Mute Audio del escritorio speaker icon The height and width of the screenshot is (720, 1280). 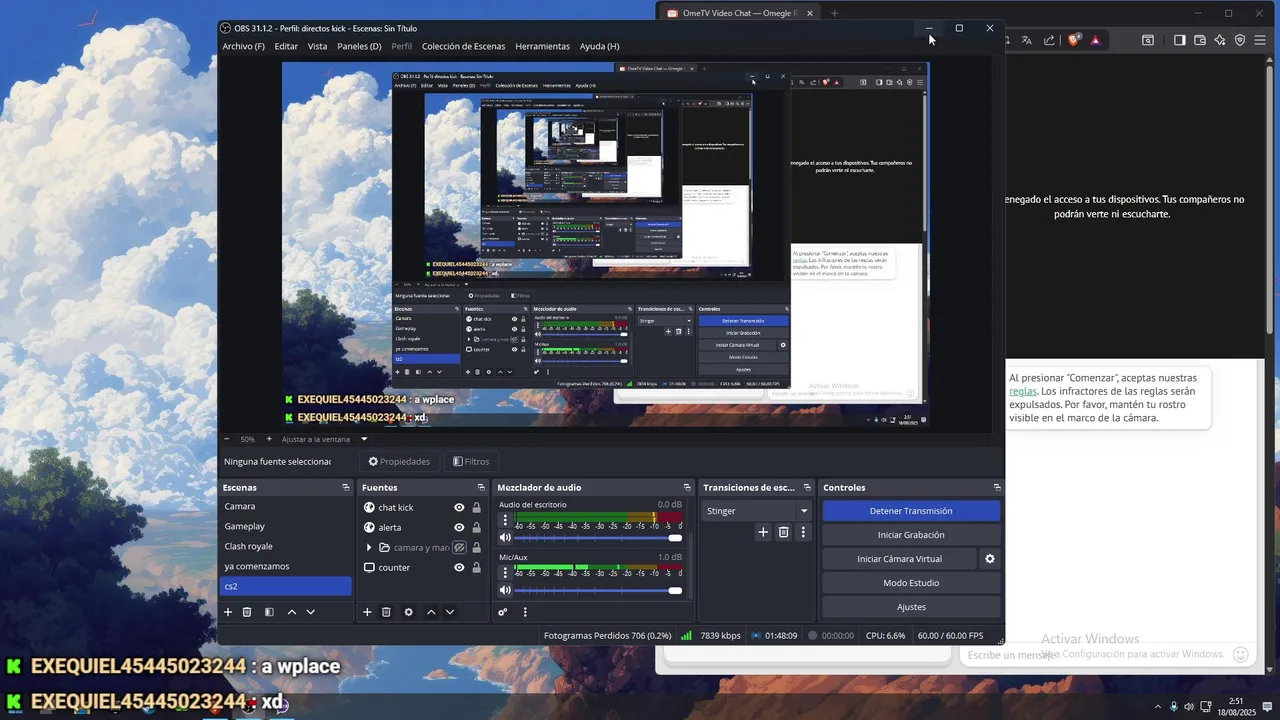[x=505, y=538]
